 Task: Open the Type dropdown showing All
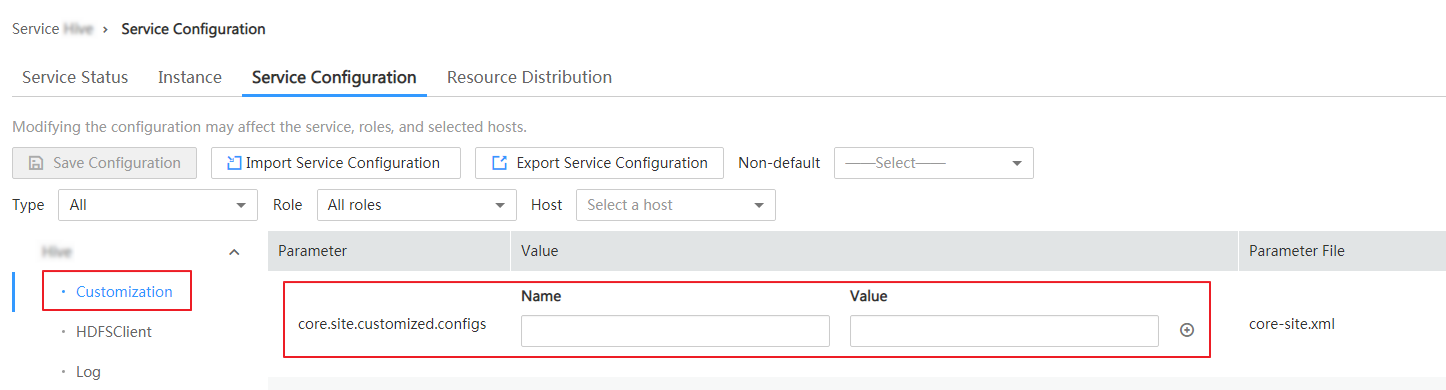[158, 205]
